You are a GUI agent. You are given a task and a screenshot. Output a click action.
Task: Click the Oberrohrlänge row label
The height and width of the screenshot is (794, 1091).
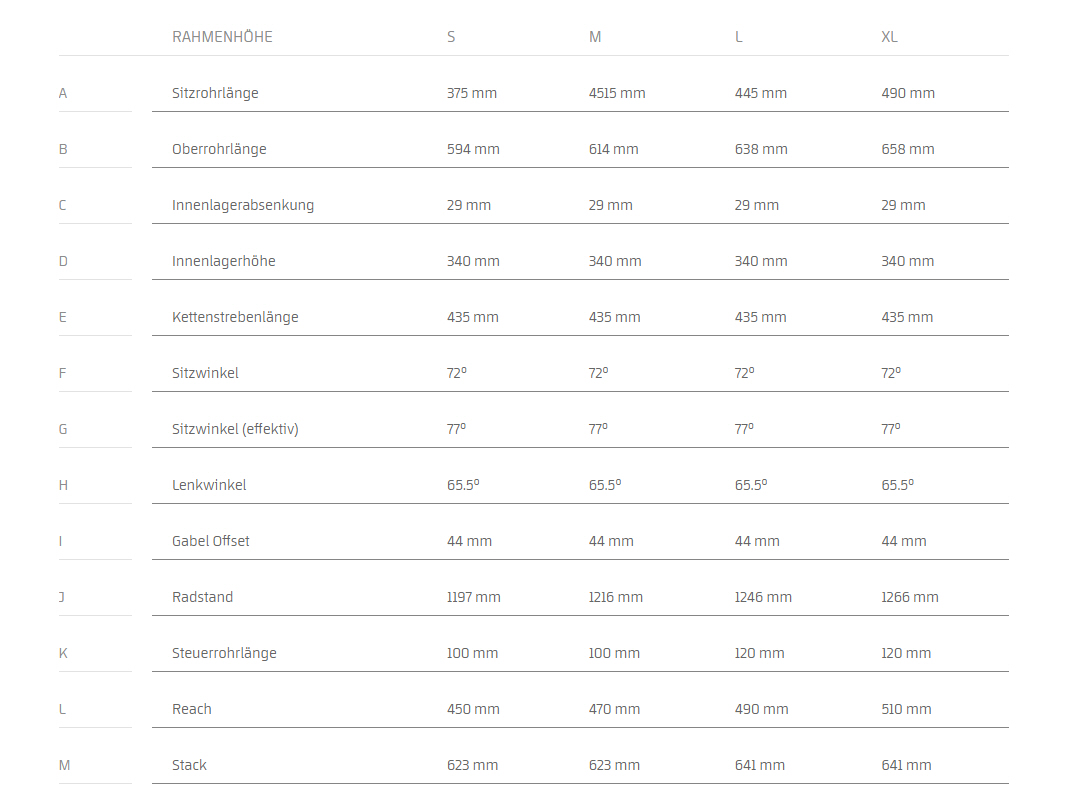(219, 149)
